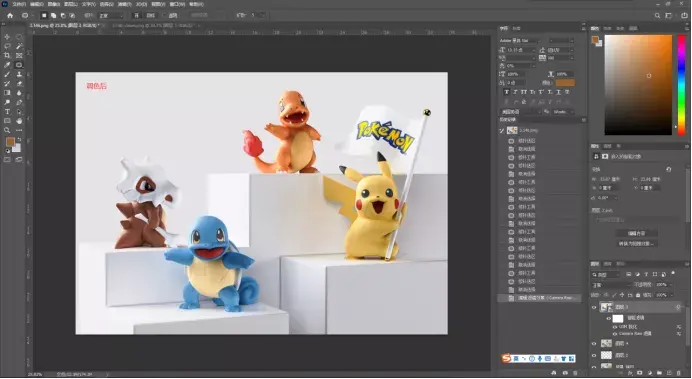Switch to the second document tab
This screenshot has width=692, height=379.
coord(154,26)
